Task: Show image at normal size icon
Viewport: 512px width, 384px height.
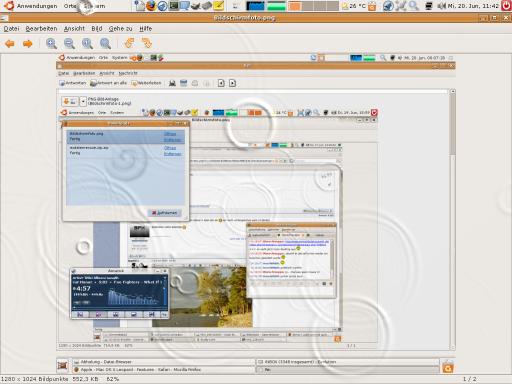Action: (x=87, y=43)
